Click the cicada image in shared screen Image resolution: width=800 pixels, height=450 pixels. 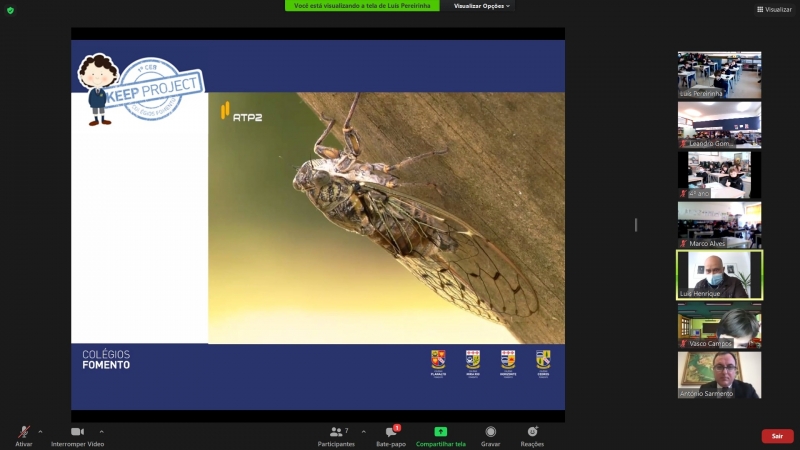click(386, 218)
